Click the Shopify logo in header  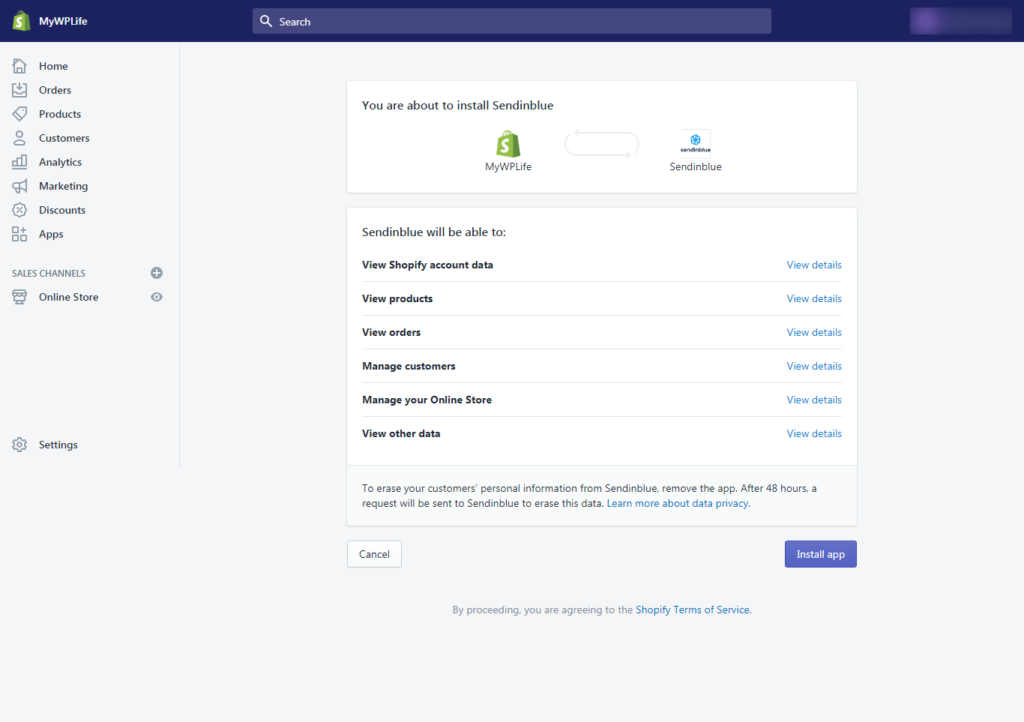(x=22, y=21)
